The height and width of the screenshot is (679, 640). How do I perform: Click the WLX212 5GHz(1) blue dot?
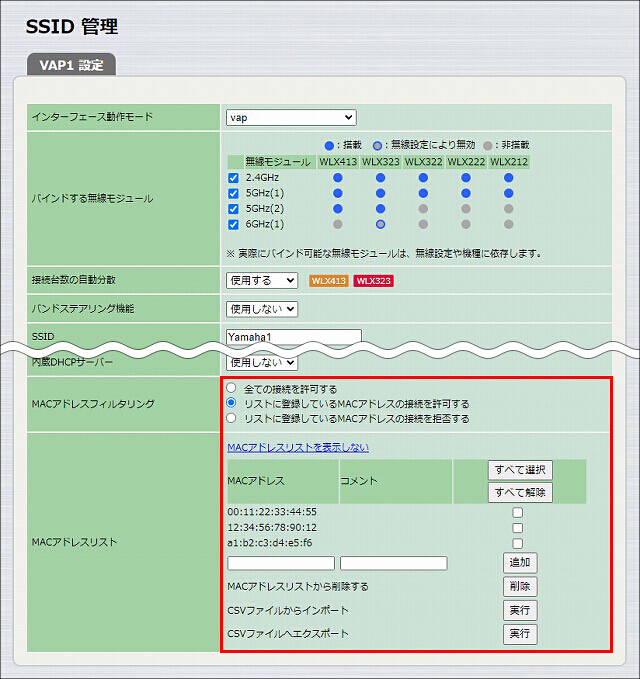click(x=508, y=193)
